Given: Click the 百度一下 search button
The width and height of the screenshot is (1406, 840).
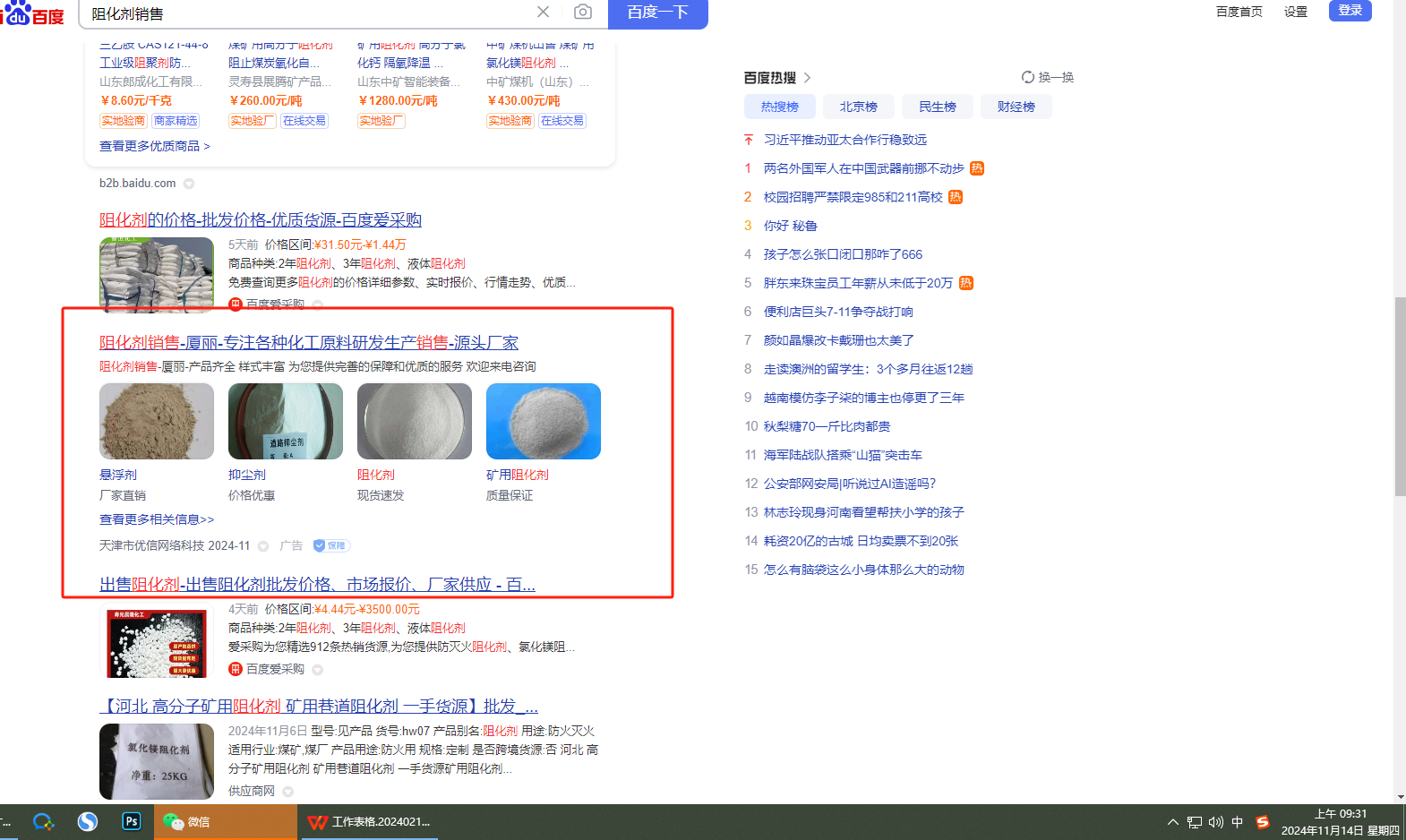Looking at the screenshot, I should tap(658, 13).
